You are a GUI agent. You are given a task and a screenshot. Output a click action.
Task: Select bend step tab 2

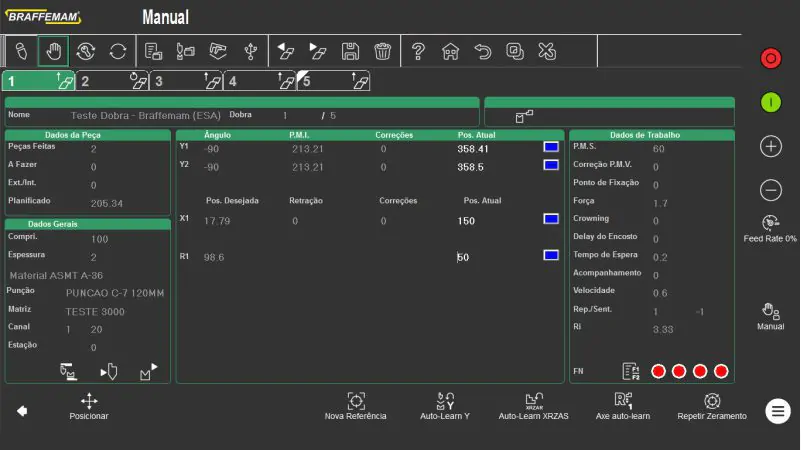[x=112, y=81]
